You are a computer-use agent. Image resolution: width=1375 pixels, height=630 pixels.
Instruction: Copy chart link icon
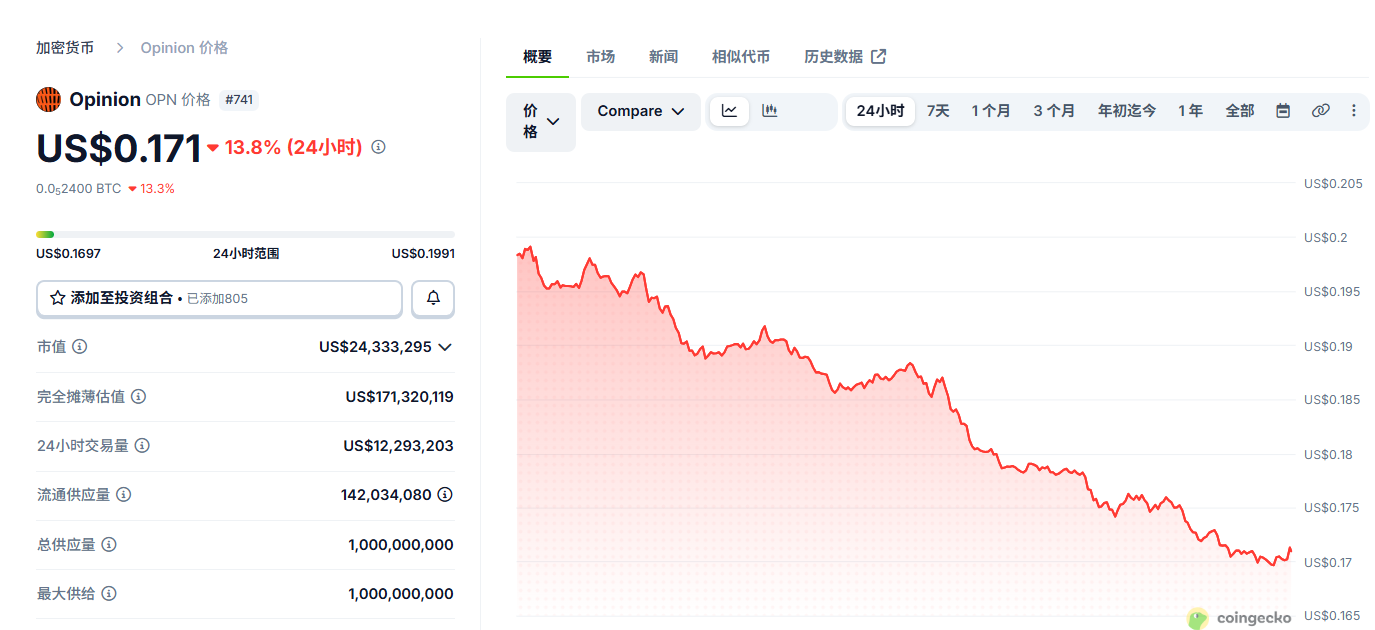1321,111
